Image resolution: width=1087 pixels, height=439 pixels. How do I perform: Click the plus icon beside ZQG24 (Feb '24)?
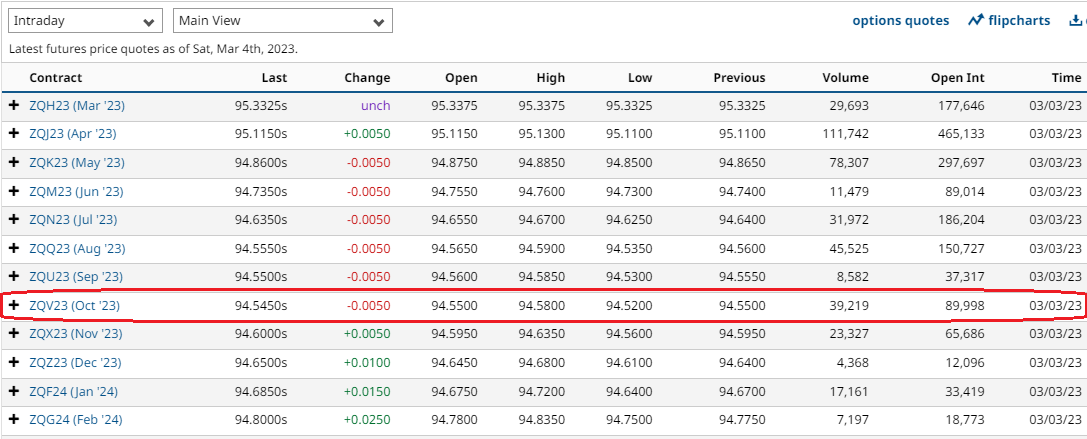pos(14,420)
